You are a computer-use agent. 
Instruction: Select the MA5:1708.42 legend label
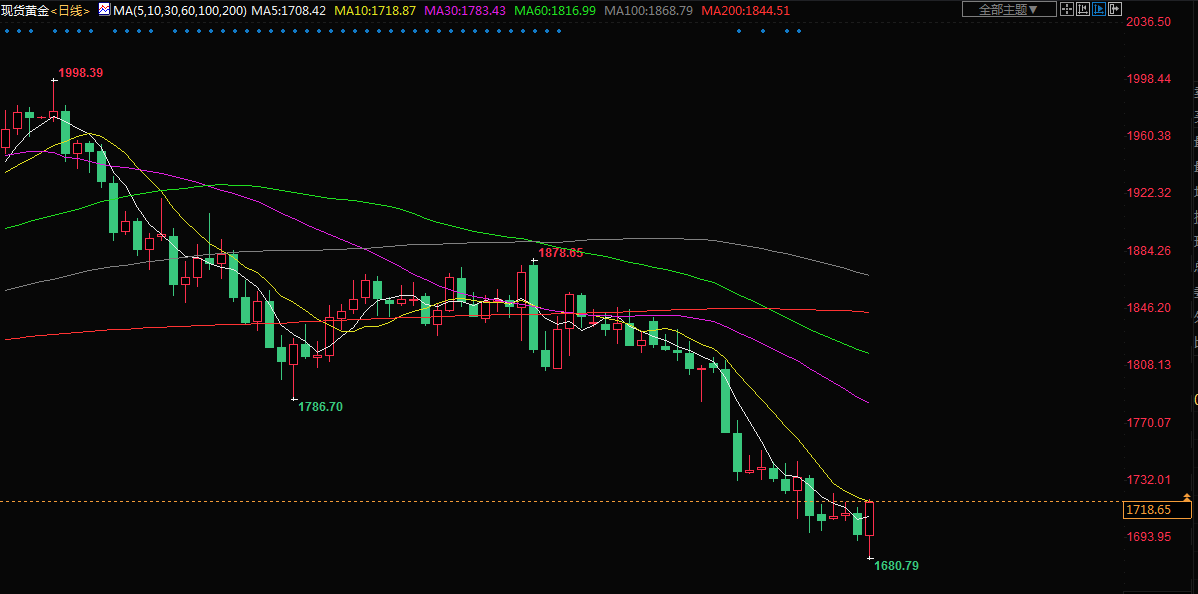[288, 10]
